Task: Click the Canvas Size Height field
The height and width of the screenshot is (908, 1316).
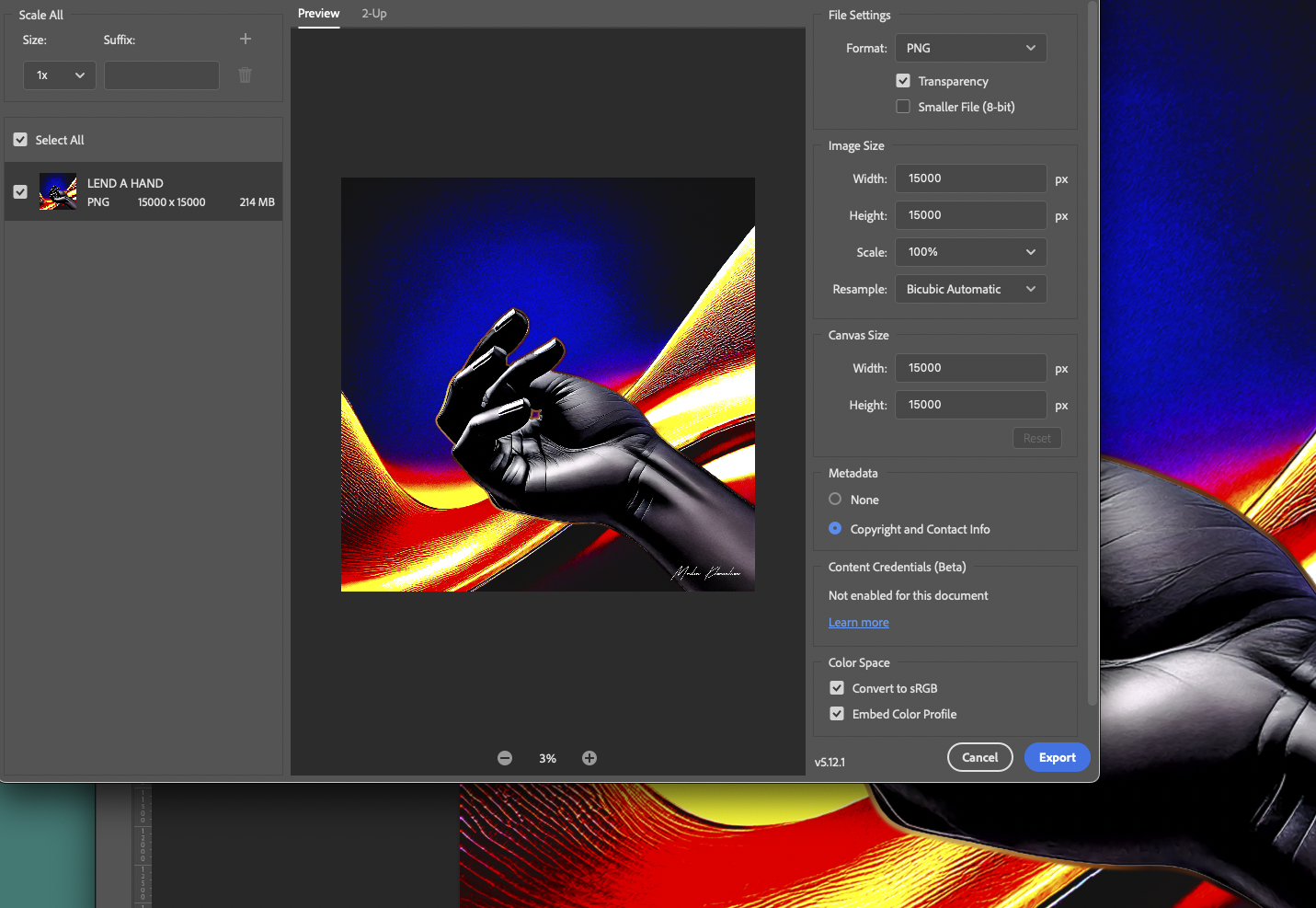Action: [971, 405]
